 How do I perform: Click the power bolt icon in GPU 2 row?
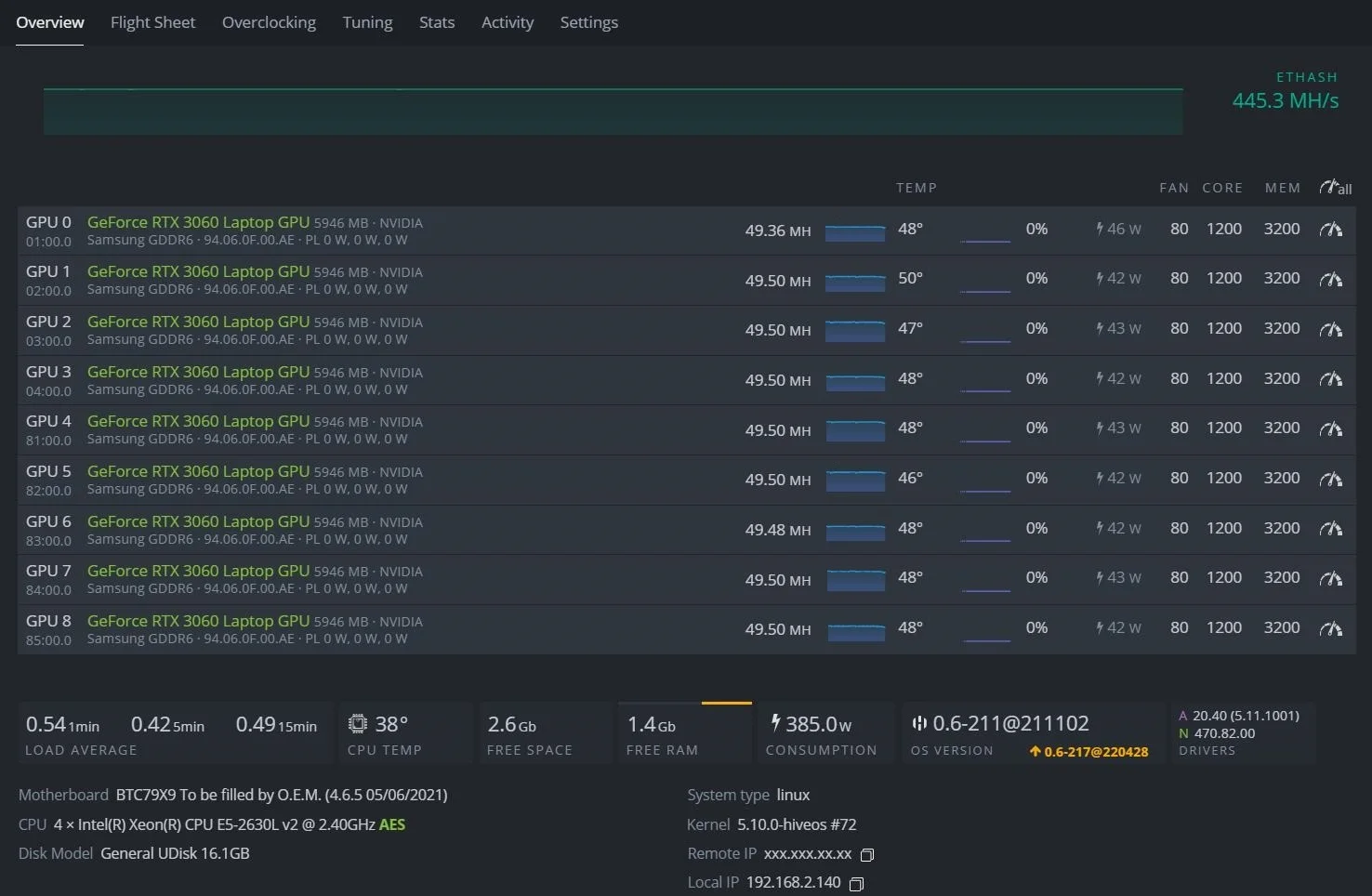(x=1100, y=329)
